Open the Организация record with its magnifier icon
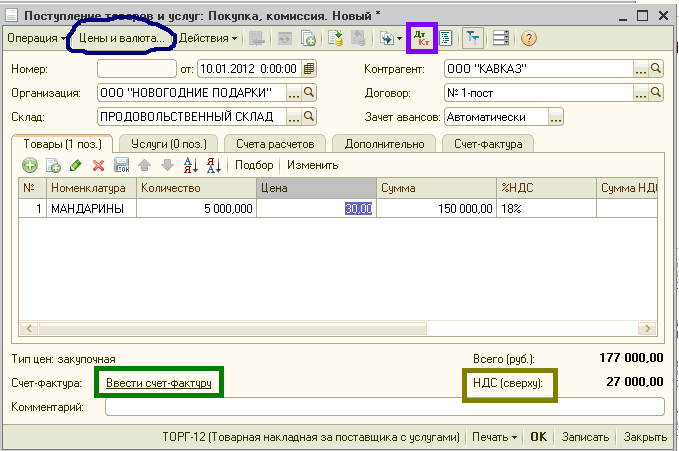This screenshot has width=679, height=451. click(309, 92)
